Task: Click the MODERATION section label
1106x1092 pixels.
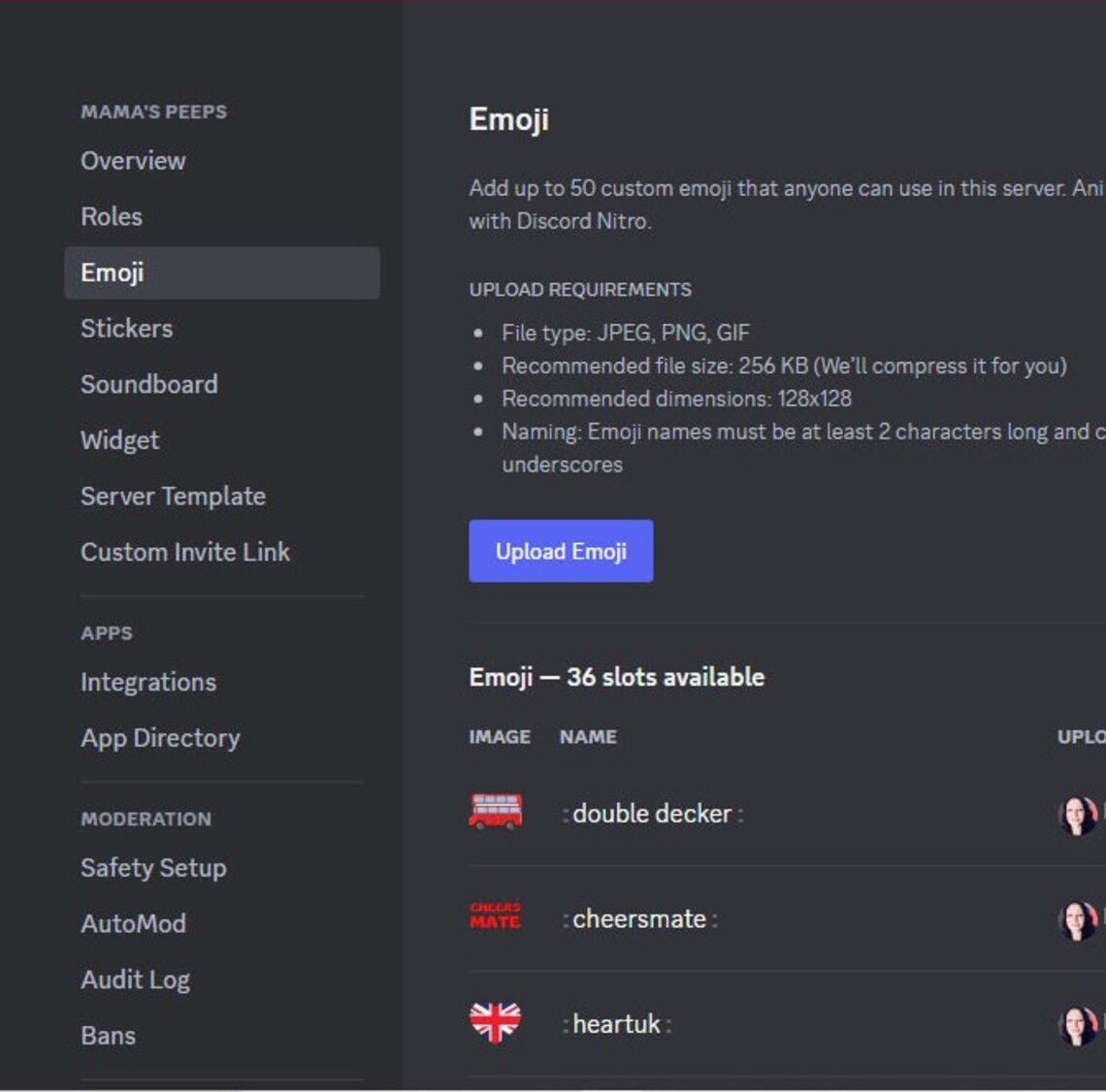Action: (x=146, y=819)
